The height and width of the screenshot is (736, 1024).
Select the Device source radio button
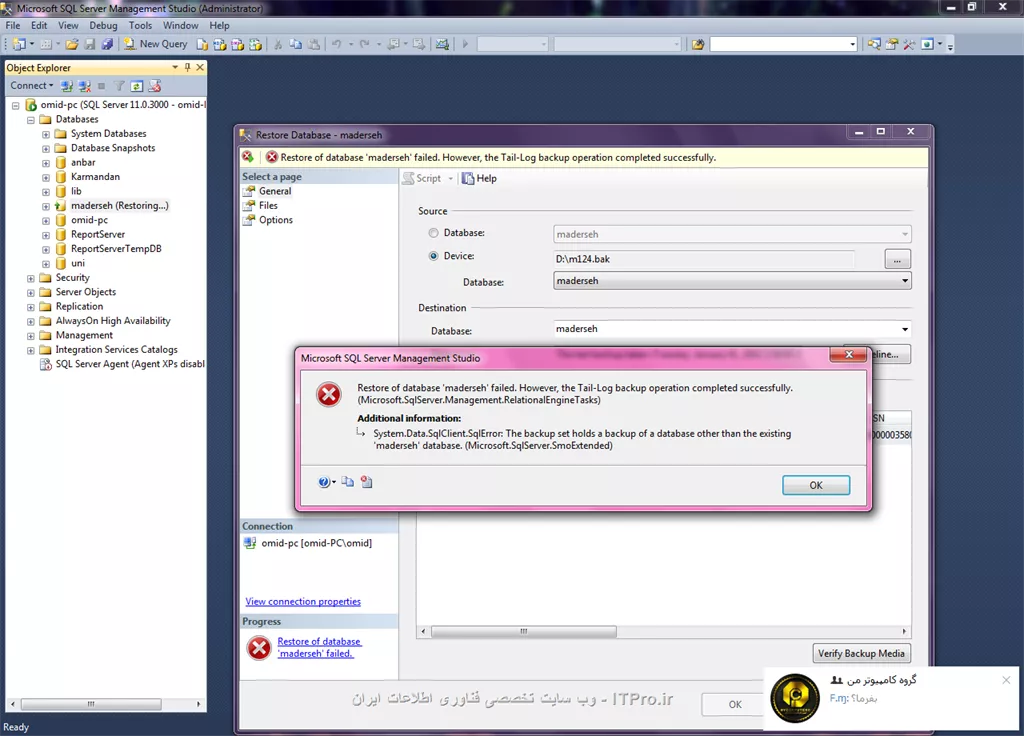click(433, 256)
